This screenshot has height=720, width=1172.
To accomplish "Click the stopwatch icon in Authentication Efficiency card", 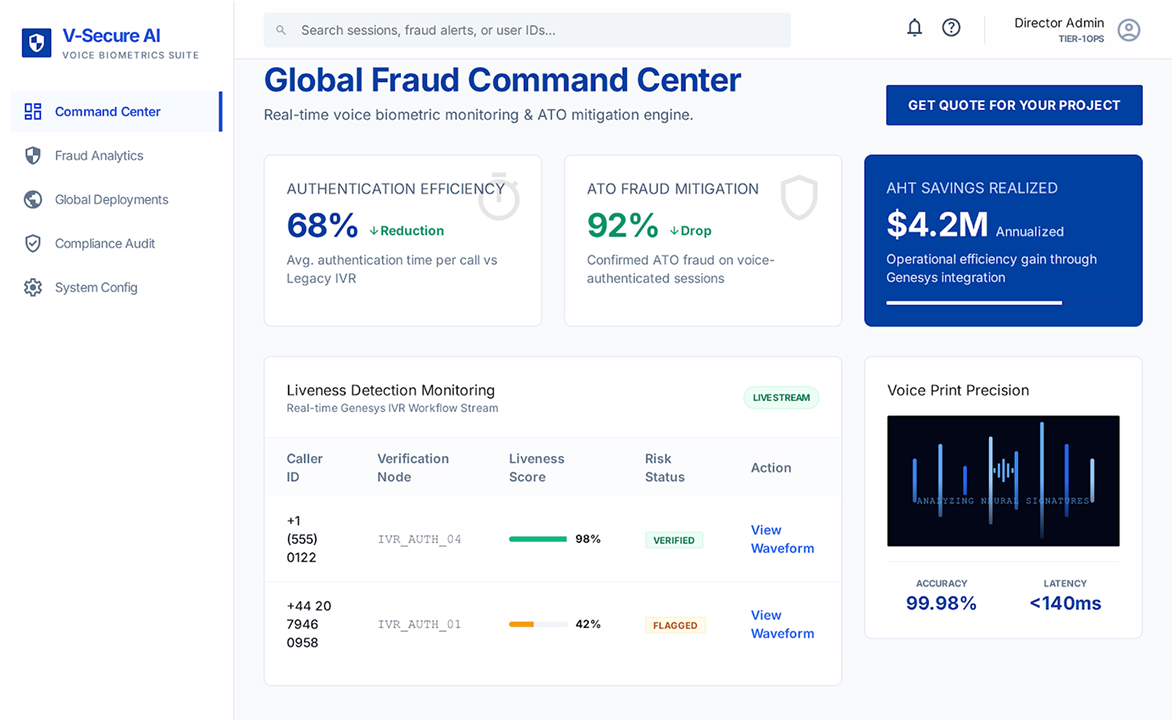I will pyautogui.click(x=499, y=197).
